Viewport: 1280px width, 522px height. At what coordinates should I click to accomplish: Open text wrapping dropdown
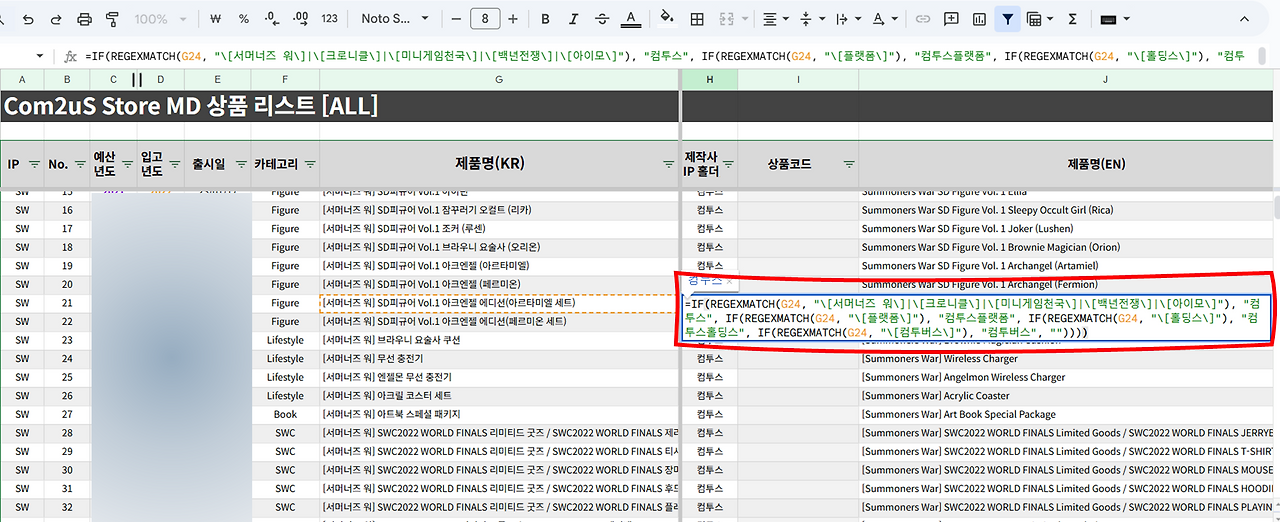pos(846,19)
